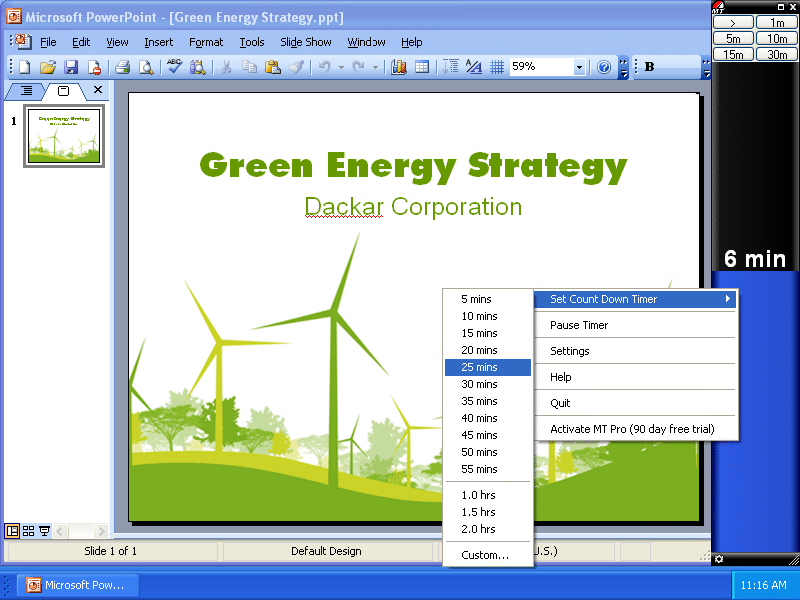Set timer with the 10m button

tap(777, 38)
